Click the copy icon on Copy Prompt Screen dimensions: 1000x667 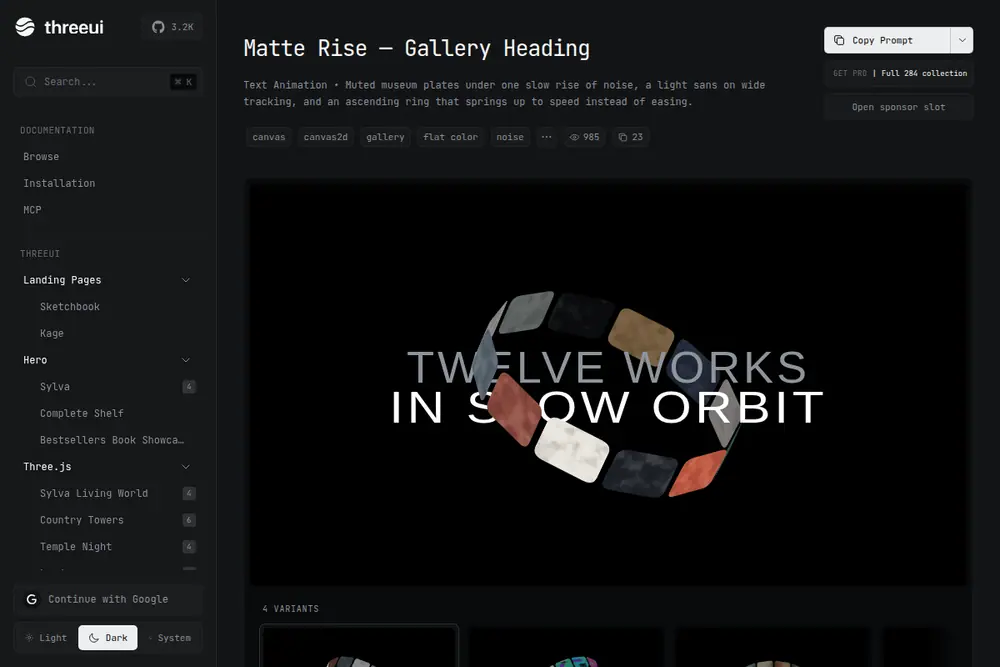click(839, 40)
